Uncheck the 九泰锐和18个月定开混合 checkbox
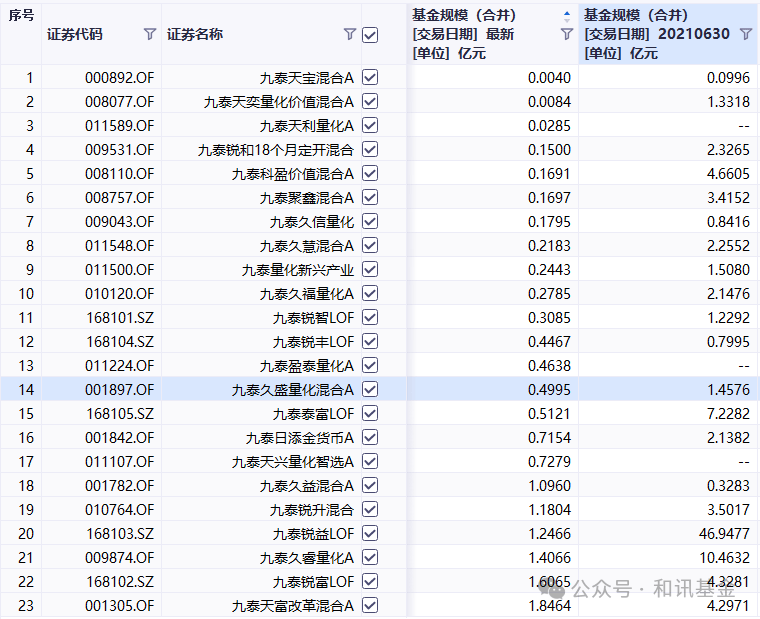The height and width of the screenshot is (619, 760). coord(370,149)
